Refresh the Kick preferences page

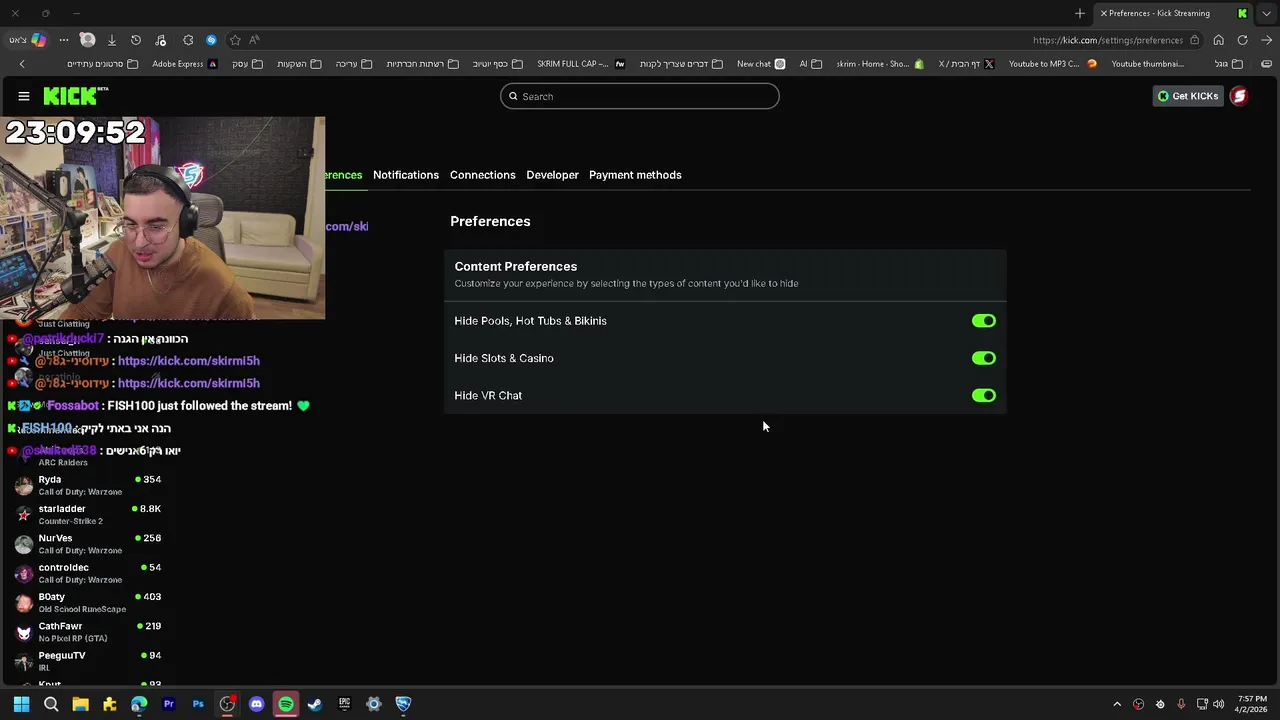click(1242, 40)
